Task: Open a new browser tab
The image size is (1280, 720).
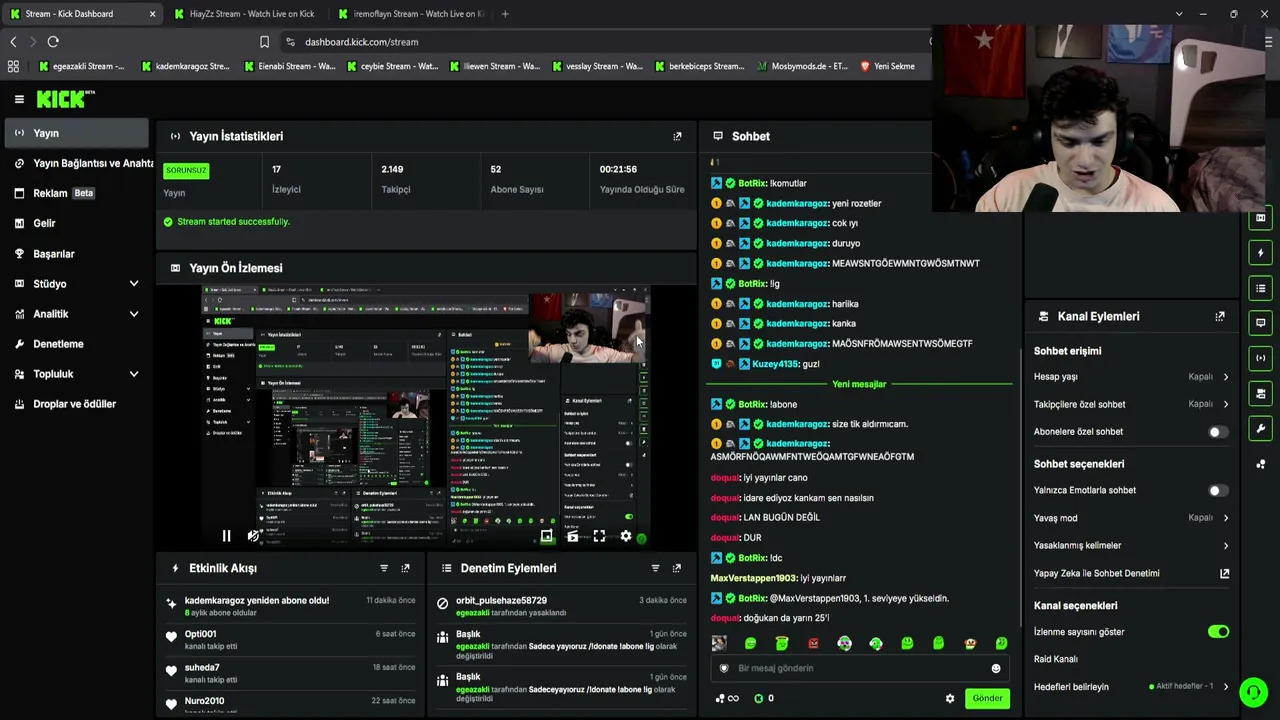Action: (x=505, y=14)
